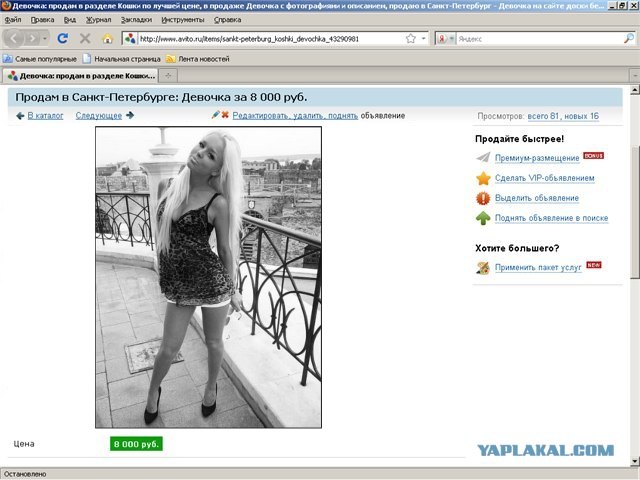Click the green 8 000 руб. price badge
The image size is (640, 480).
(x=136, y=444)
